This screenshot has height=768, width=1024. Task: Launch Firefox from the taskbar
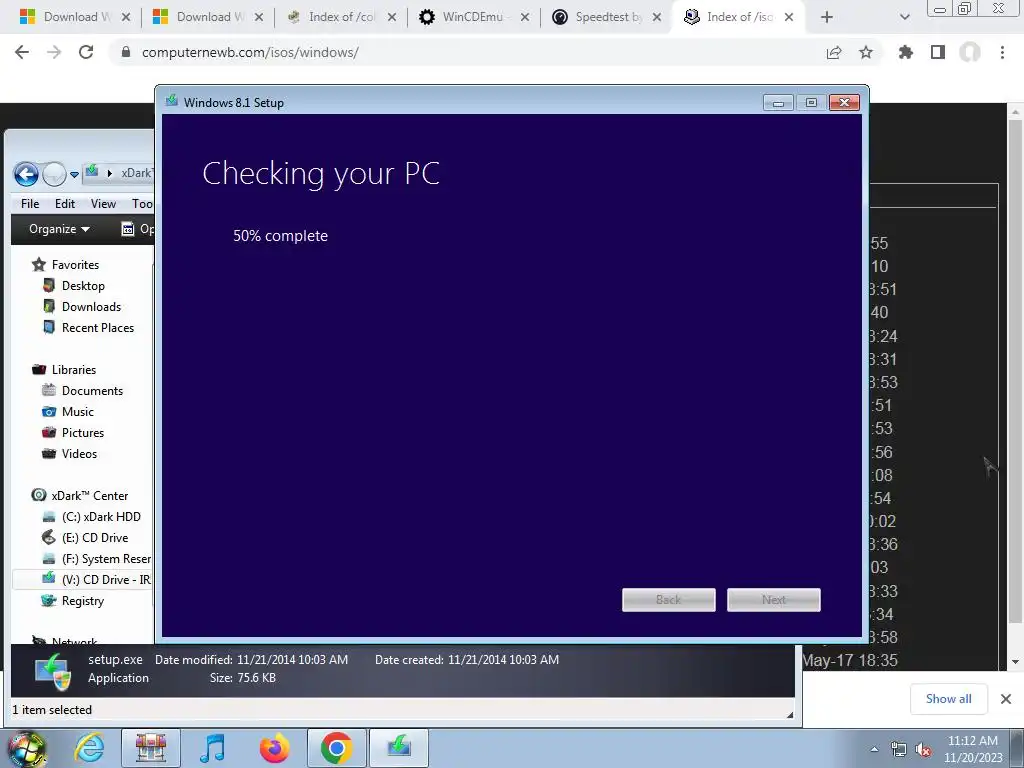pyautogui.click(x=274, y=748)
